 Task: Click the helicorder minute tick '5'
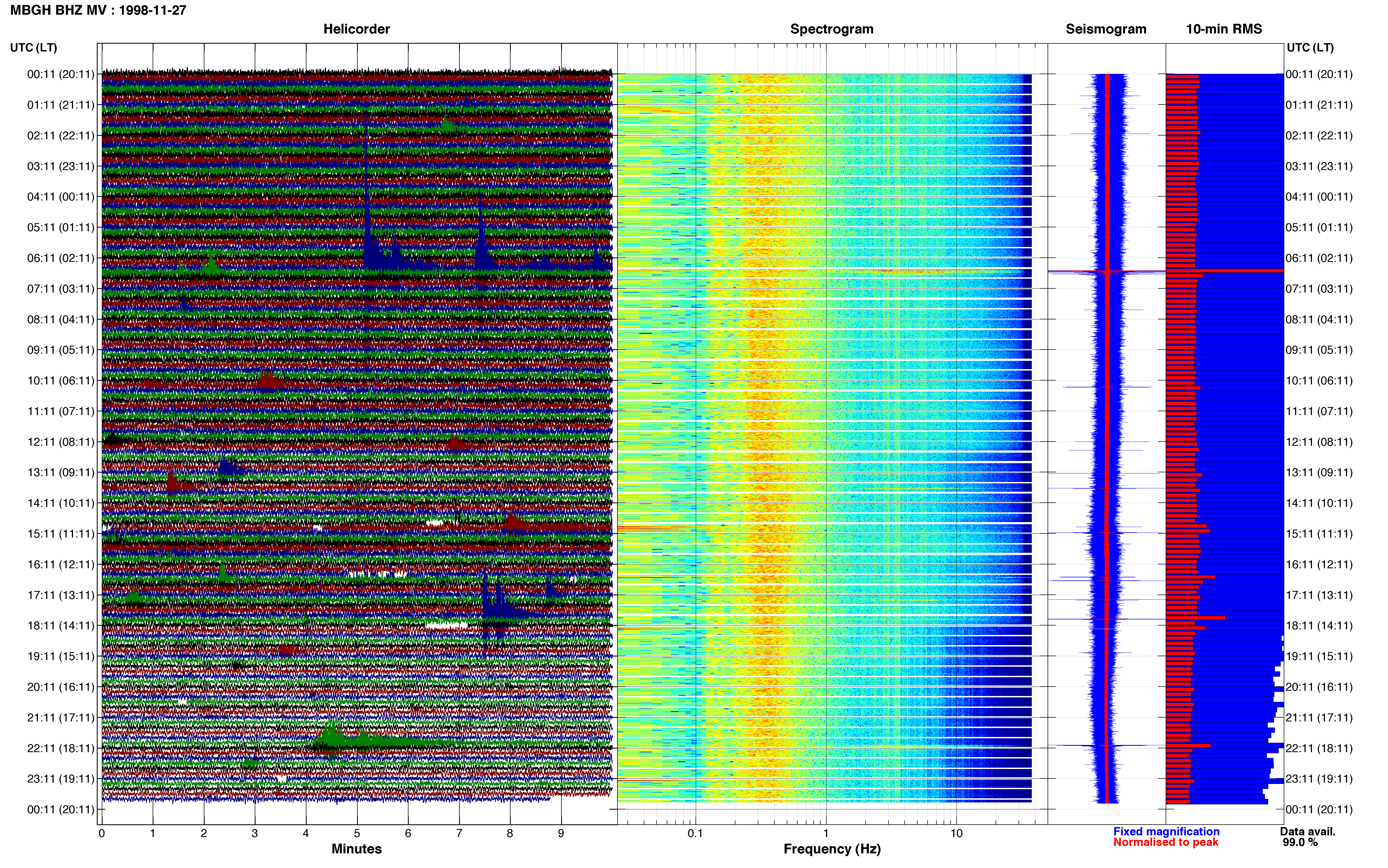(357, 833)
